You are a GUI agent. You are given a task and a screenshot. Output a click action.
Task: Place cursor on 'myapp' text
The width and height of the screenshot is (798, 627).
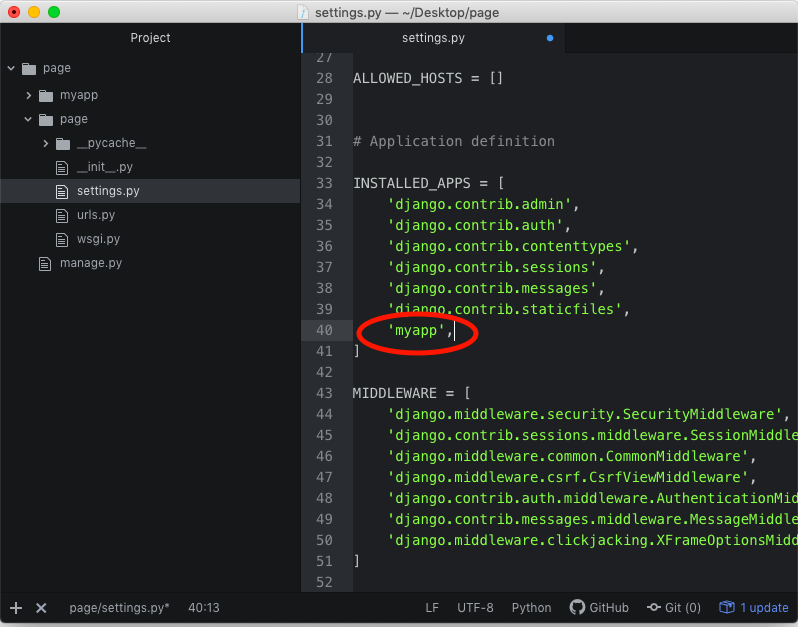416,330
